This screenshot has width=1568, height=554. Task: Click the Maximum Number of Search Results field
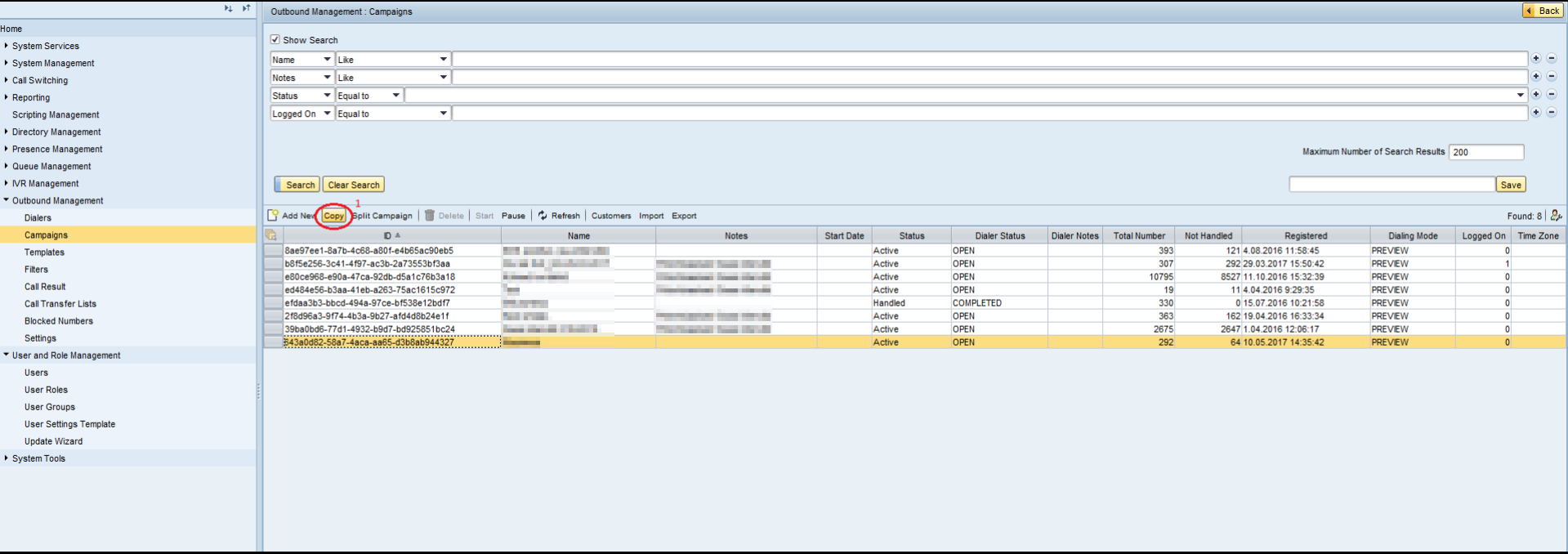pos(1485,152)
